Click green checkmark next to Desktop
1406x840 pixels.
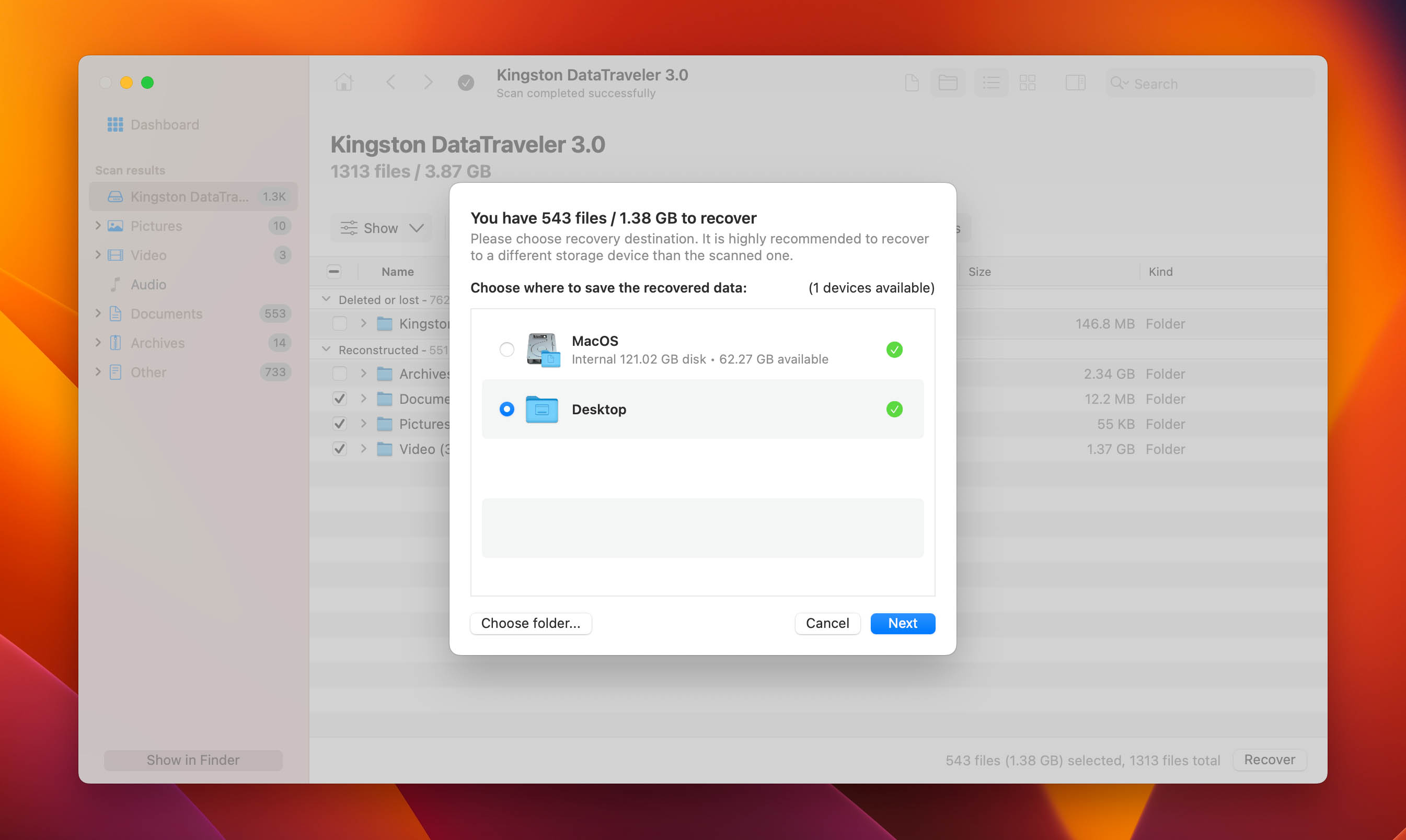tap(894, 409)
